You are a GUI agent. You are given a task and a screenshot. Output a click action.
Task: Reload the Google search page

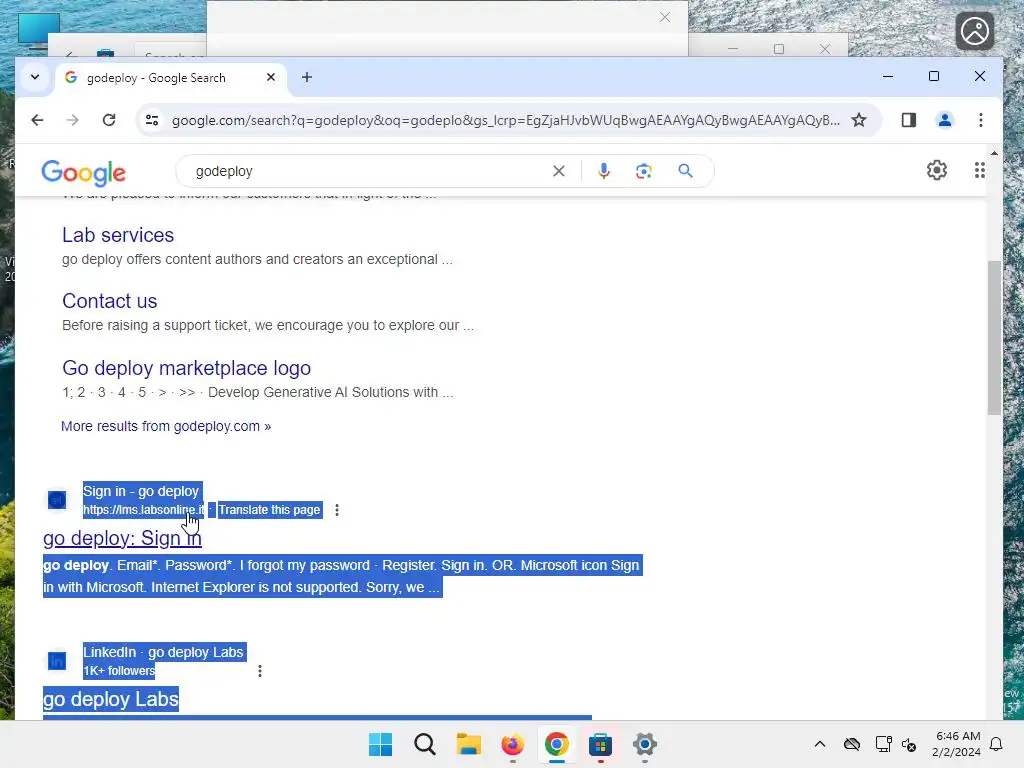tap(109, 120)
